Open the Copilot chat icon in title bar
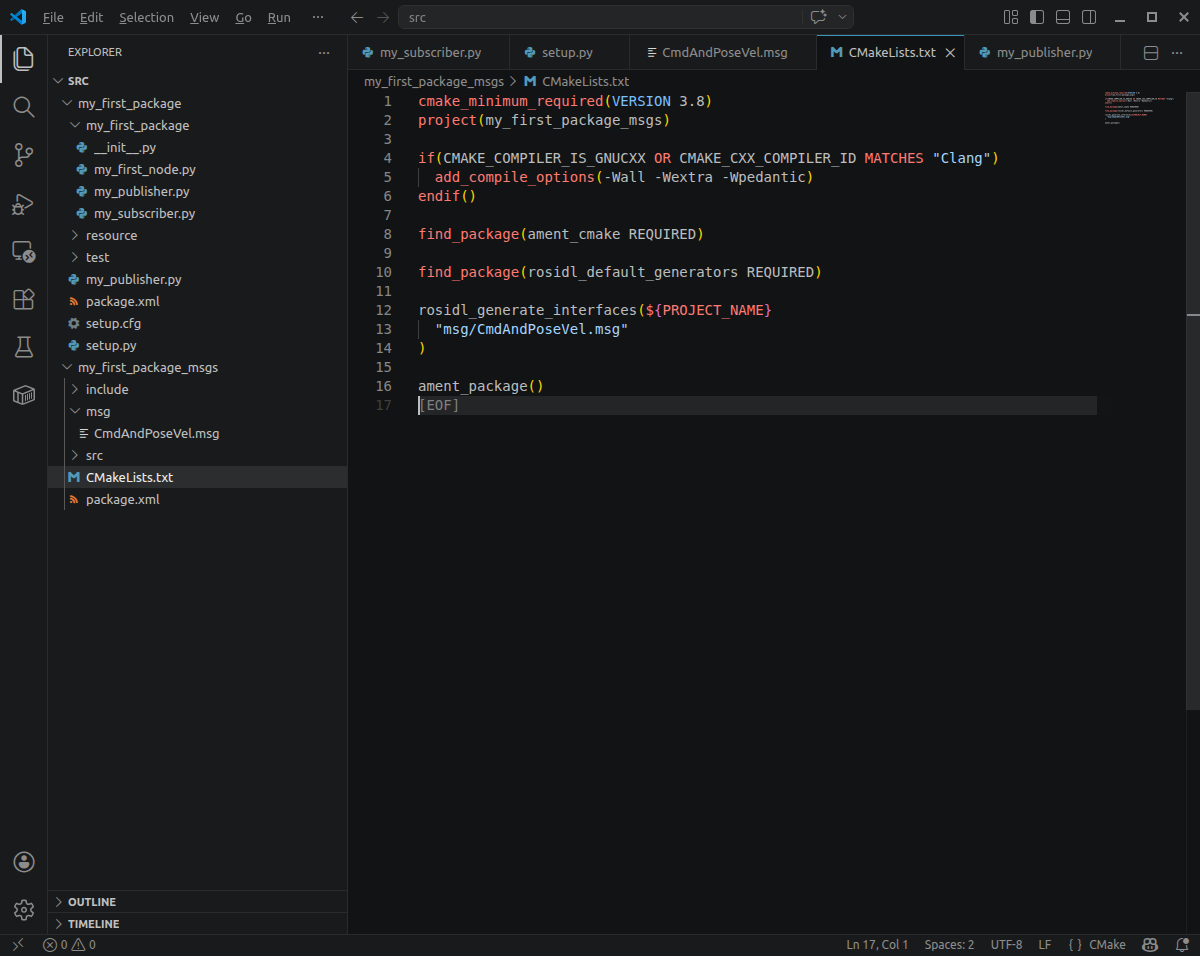The height and width of the screenshot is (956, 1200). click(818, 17)
